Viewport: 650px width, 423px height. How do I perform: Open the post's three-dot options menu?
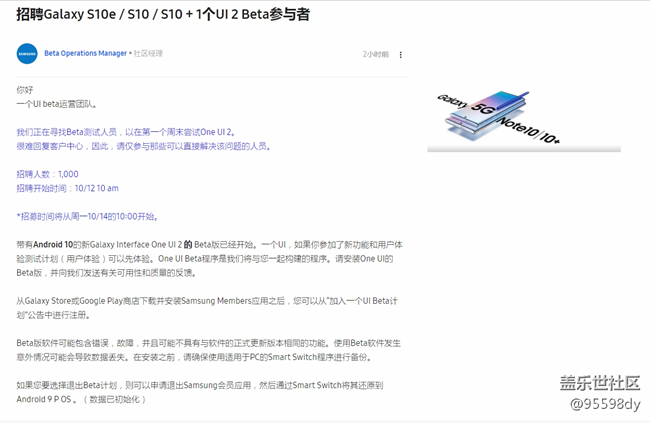coord(400,55)
